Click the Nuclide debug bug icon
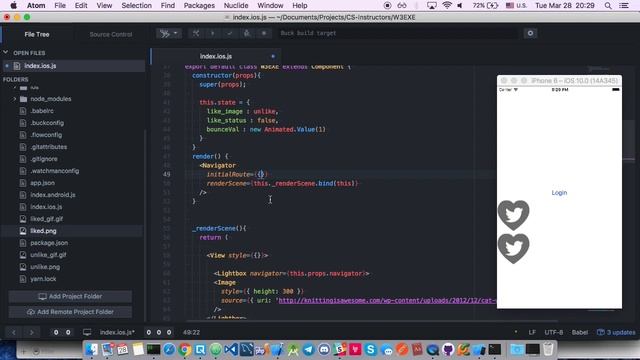Screen dimensions: 640x360 tap(247, 33)
